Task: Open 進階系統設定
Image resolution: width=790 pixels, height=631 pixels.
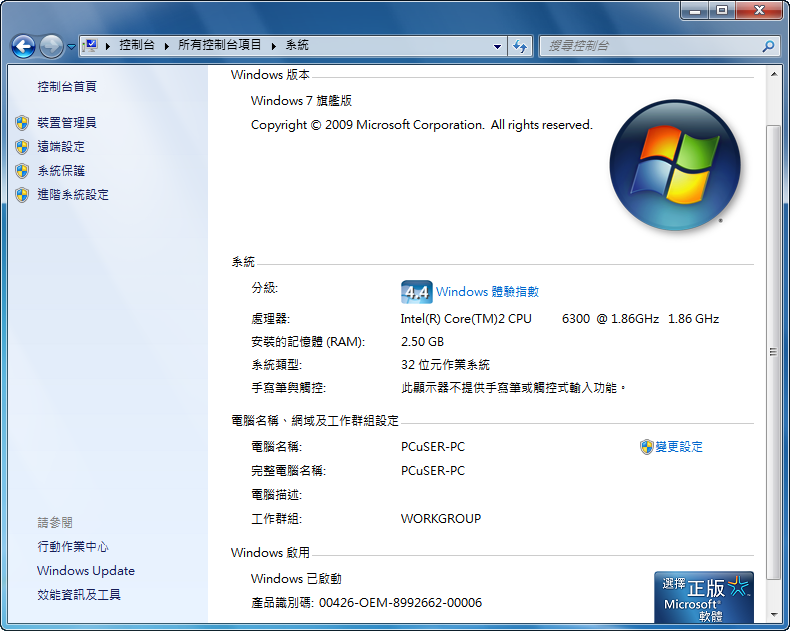Action: coord(73,195)
